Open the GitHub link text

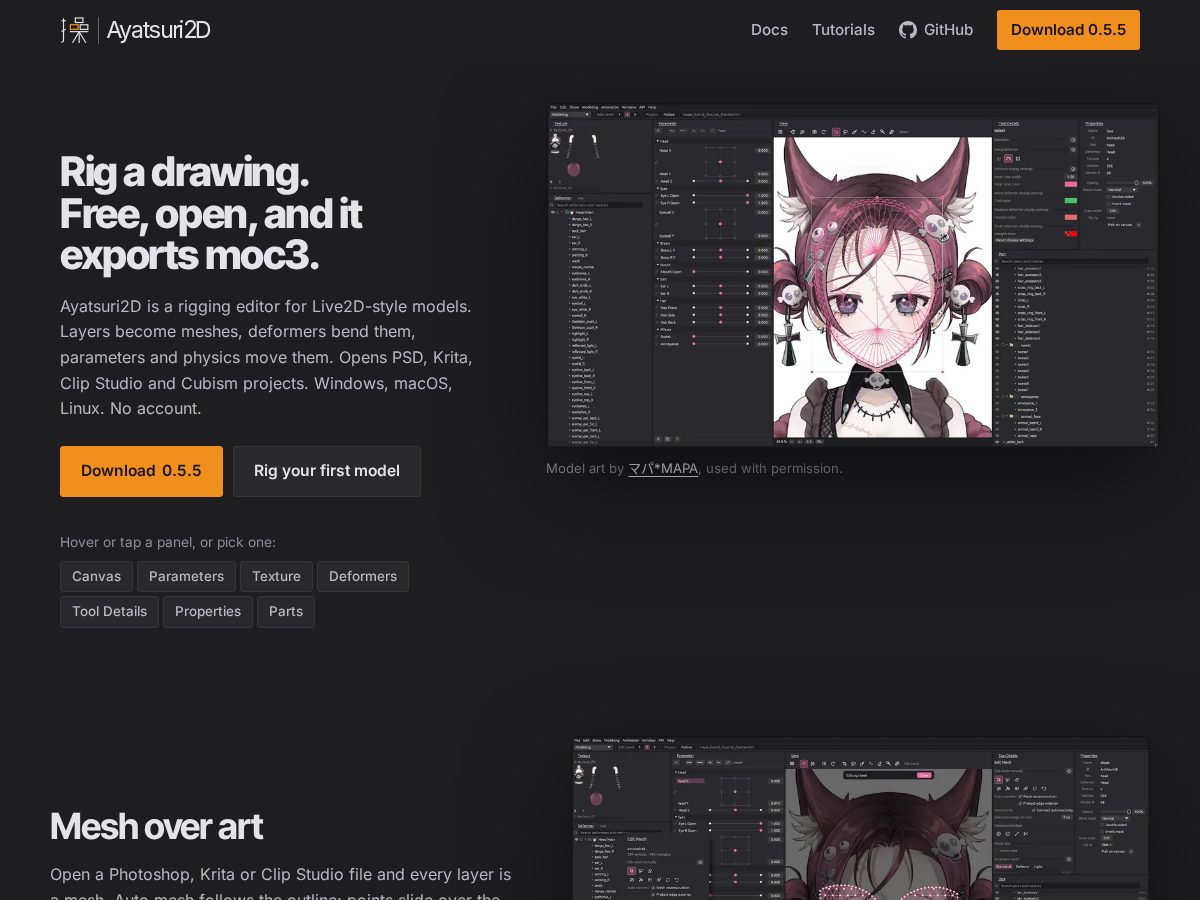pyautogui.click(x=948, y=30)
